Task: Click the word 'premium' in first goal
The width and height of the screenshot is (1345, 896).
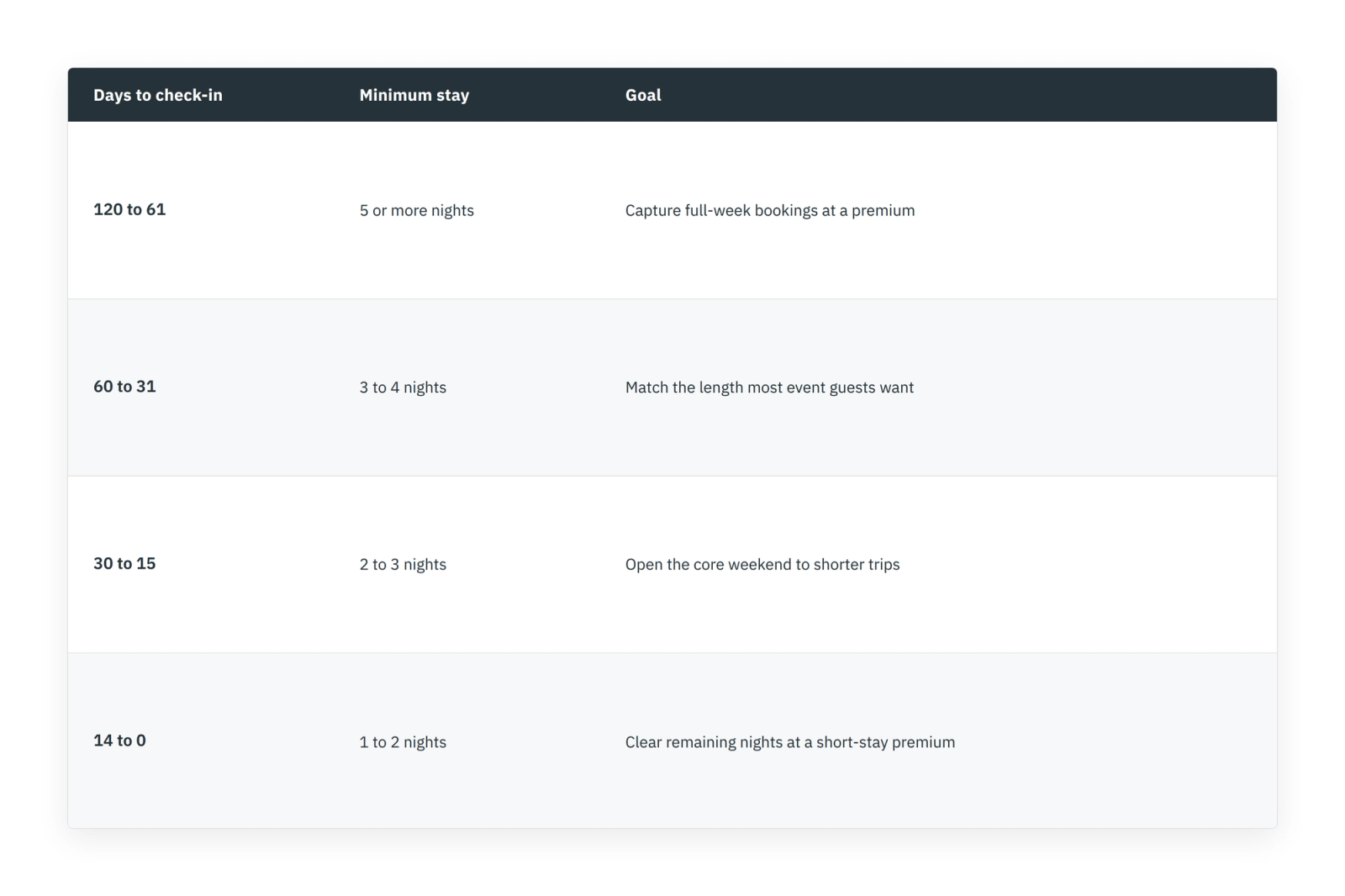Action: click(x=883, y=211)
